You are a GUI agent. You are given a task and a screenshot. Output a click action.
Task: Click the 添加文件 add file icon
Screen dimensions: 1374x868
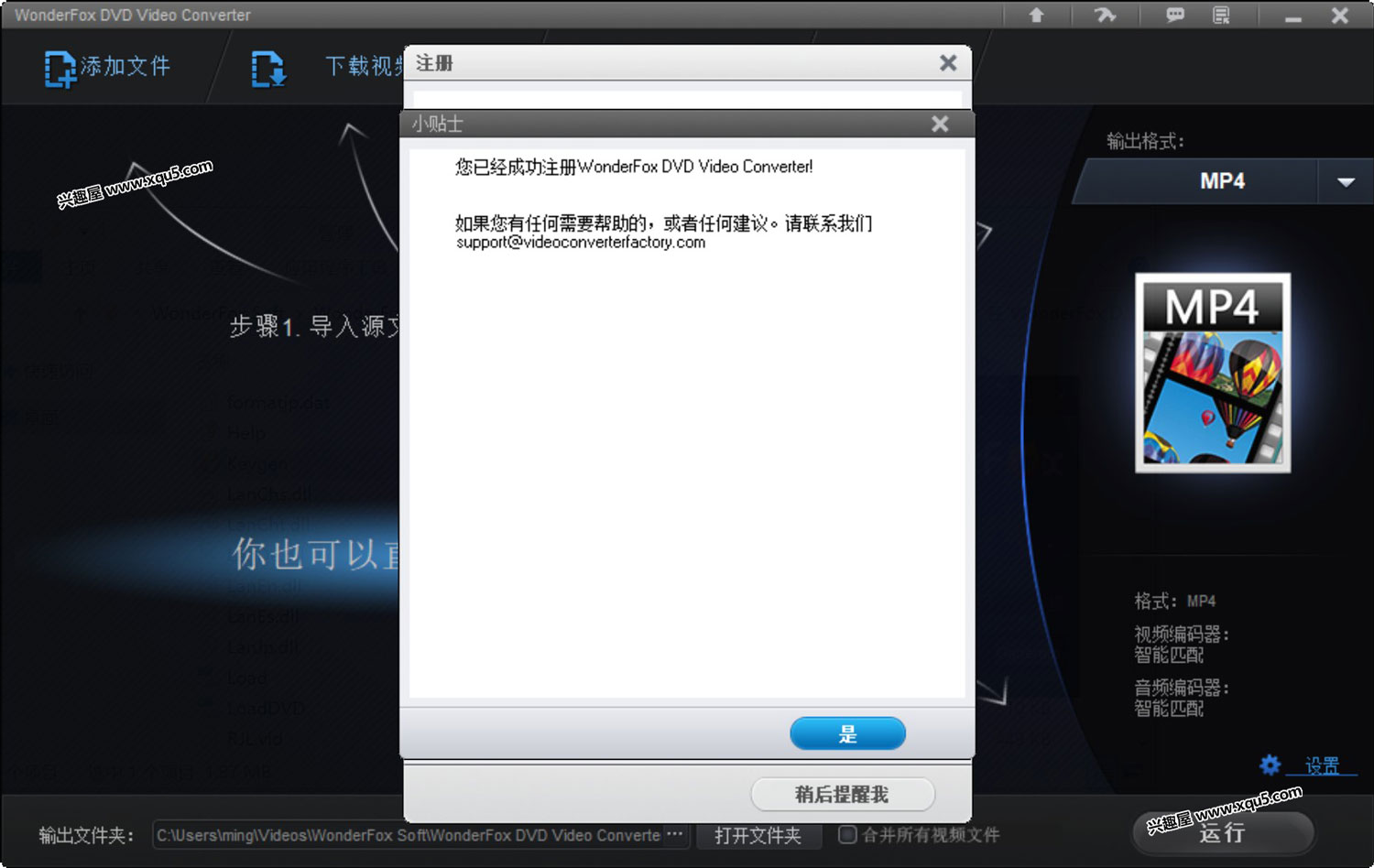coord(60,69)
